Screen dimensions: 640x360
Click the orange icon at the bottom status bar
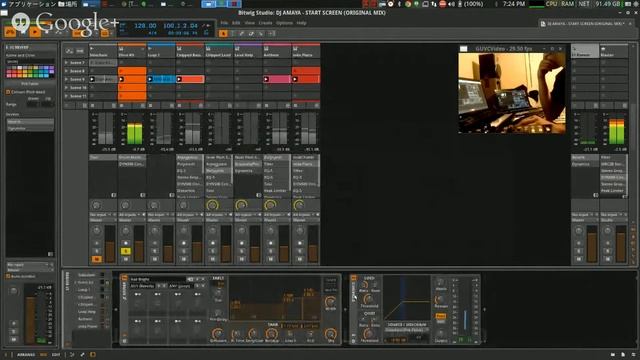click(x=93, y=355)
